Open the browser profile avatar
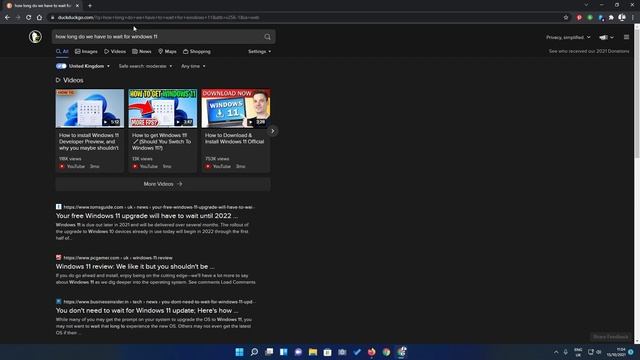 click(622, 18)
